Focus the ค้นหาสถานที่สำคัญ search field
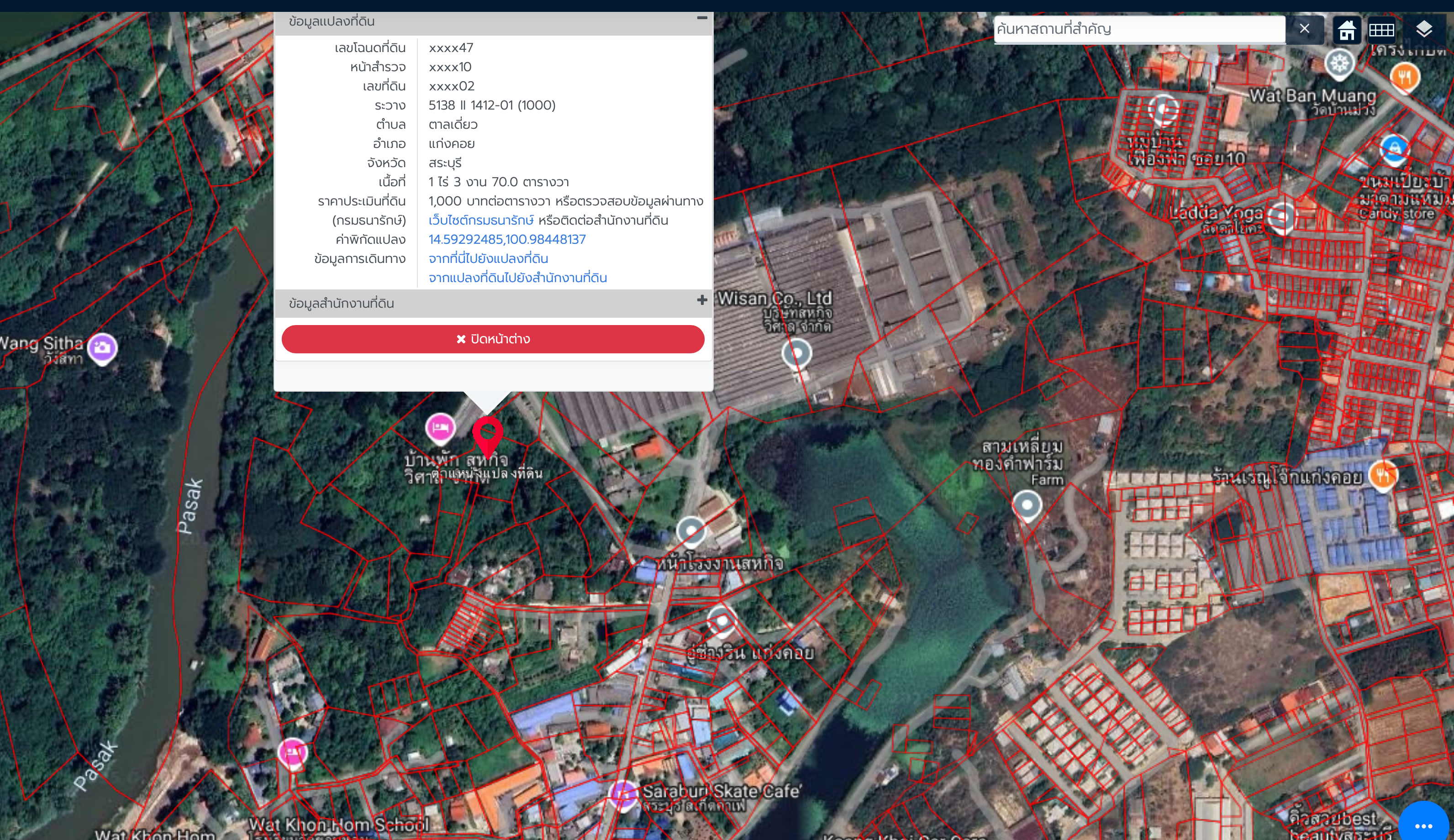 click(x=1139, y=29)
